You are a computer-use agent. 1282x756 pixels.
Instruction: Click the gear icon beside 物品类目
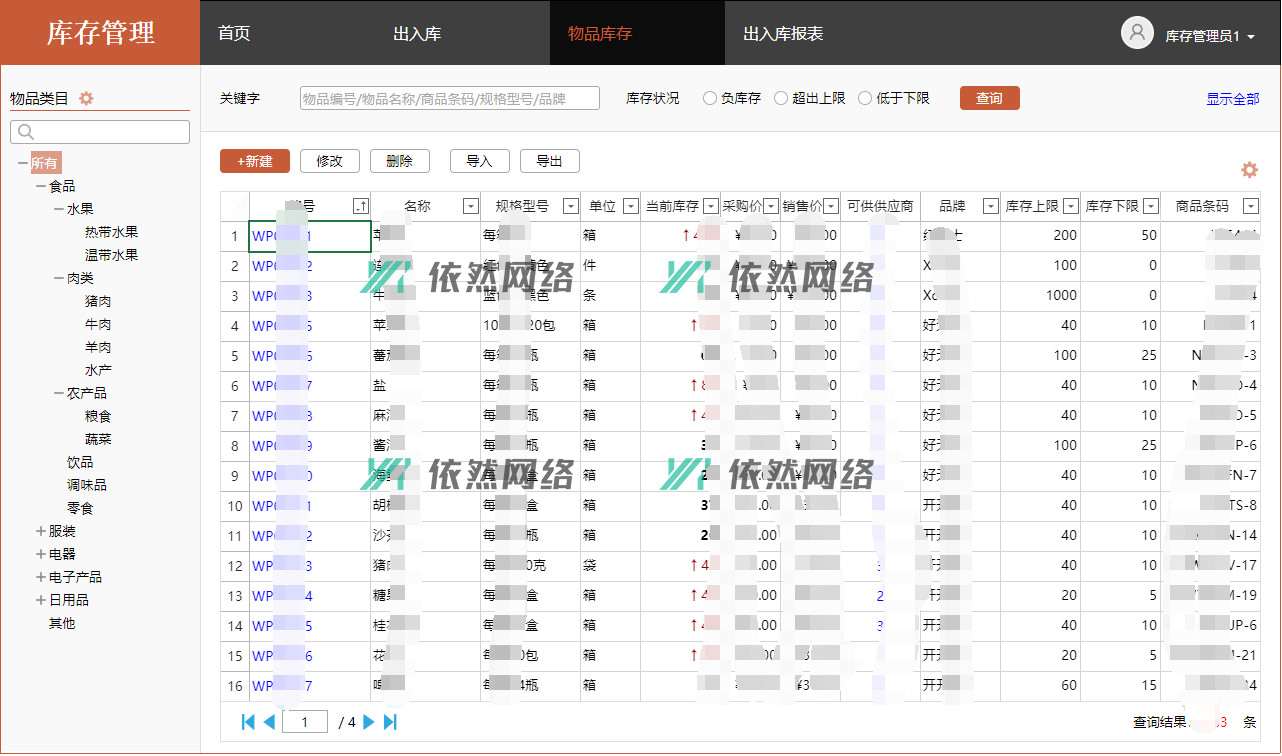tap(86, 98)
